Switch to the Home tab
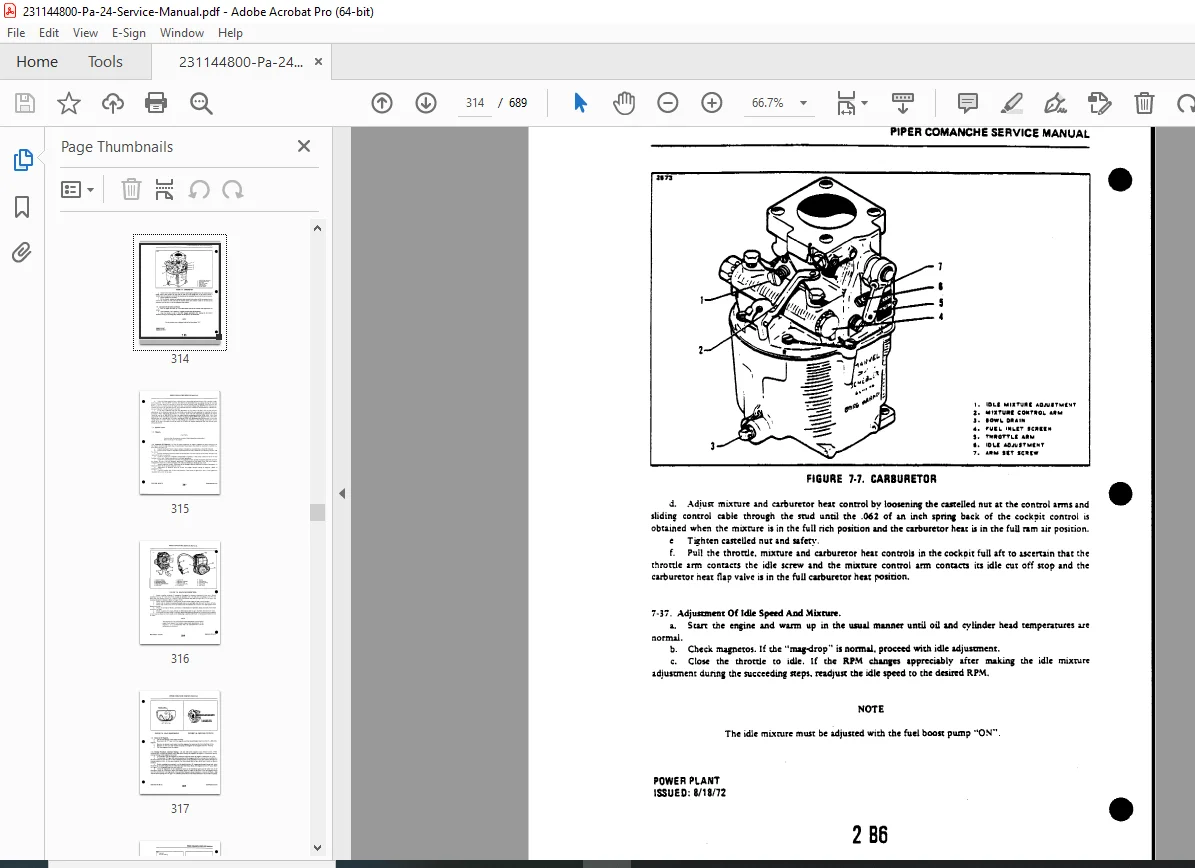The height and width of the screenshot is (868, 1195). 37,62
